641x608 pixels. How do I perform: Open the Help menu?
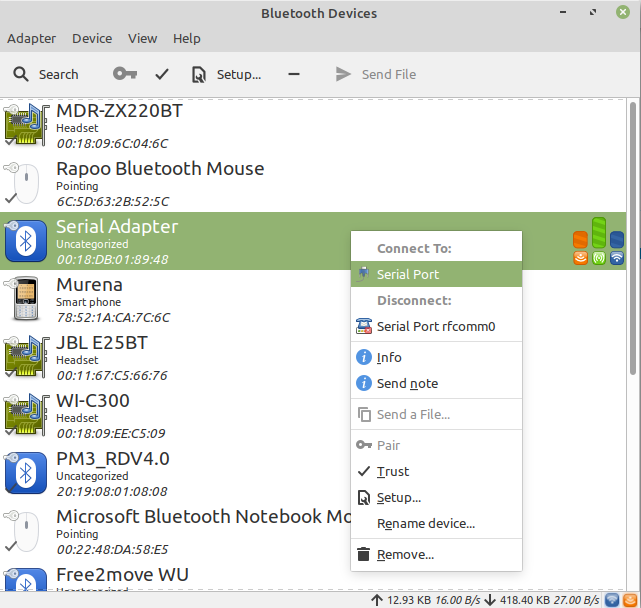click(186, 38)
